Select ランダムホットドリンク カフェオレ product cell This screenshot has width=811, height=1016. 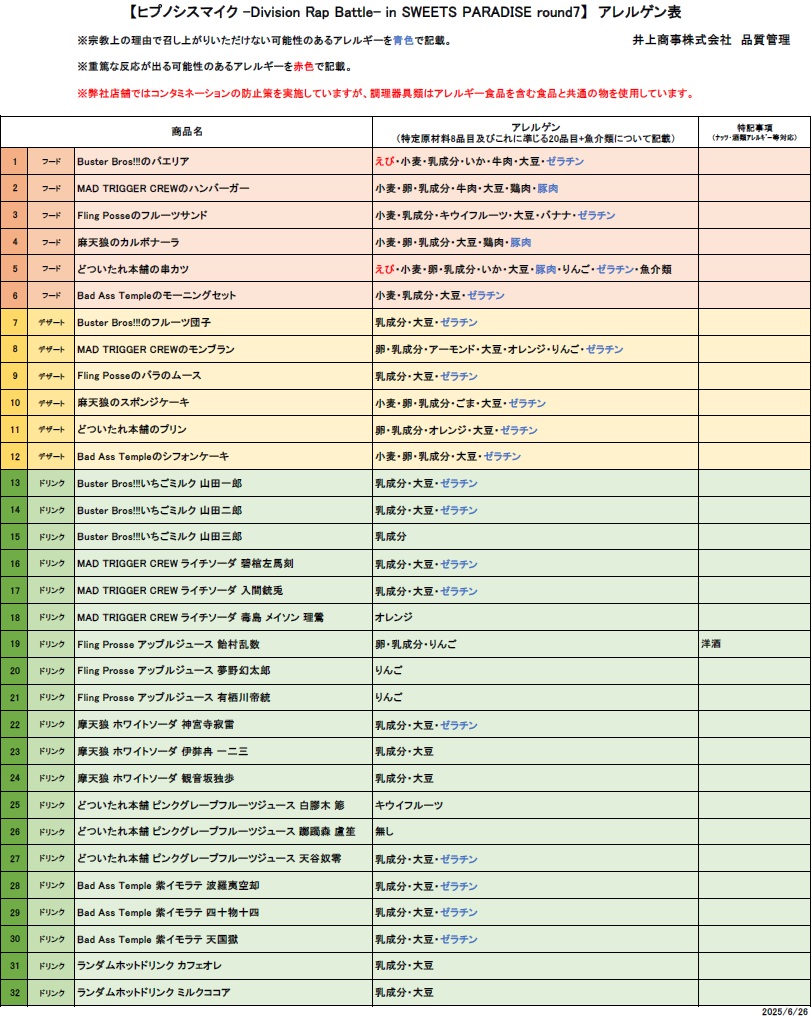click(x=223, y=965)
